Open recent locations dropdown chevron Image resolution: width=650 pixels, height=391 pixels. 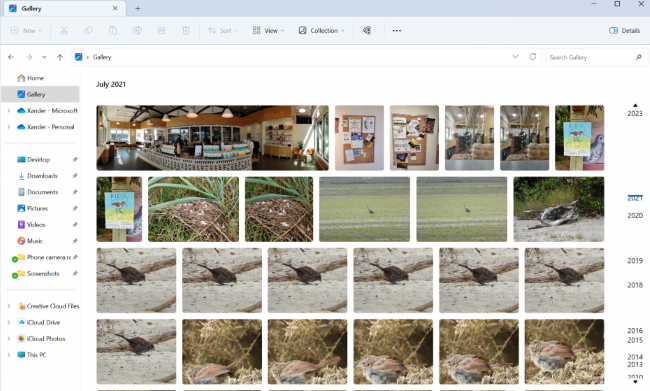[44, 57]
